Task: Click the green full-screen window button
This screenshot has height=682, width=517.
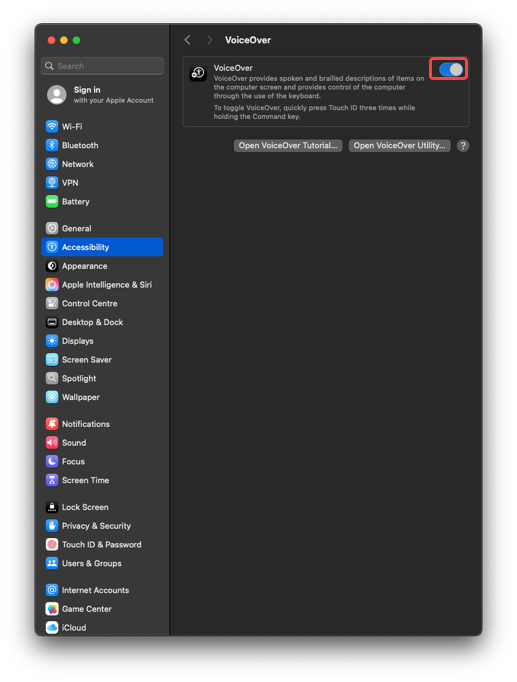Action: click(77, 40)
